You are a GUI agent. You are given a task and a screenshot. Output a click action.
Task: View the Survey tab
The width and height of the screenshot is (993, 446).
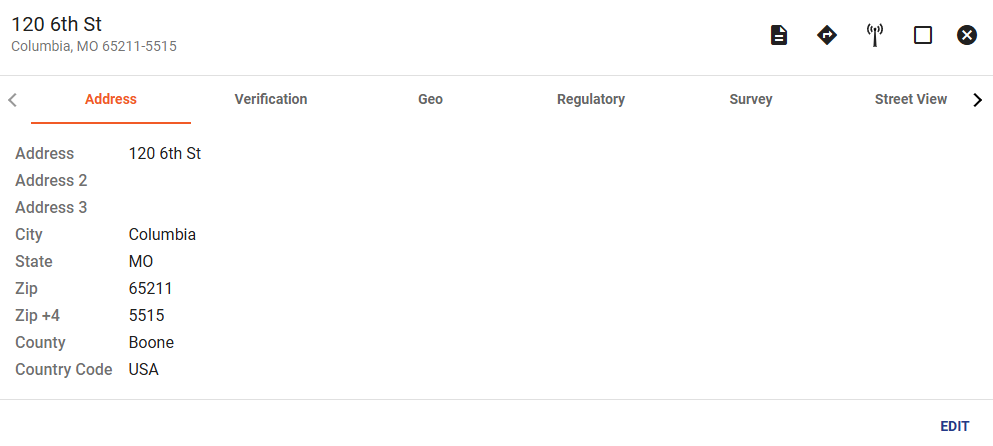[x=750, y=99]
